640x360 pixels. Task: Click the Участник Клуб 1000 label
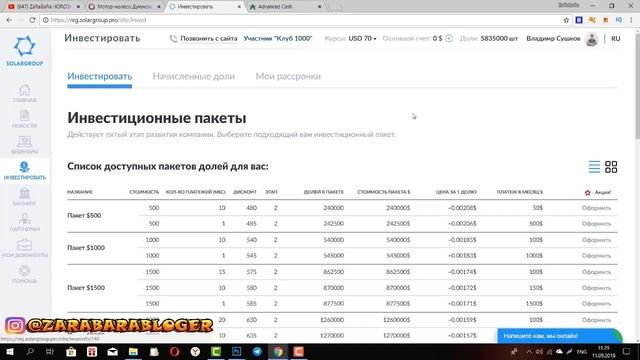[x=278, y=38]
